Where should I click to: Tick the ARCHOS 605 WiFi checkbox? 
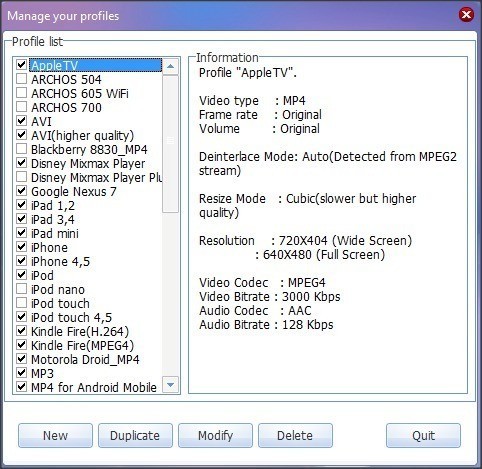22,93
